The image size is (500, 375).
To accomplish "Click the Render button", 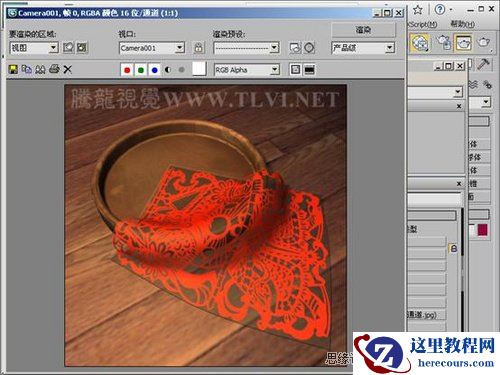I will tap(363, 30).
